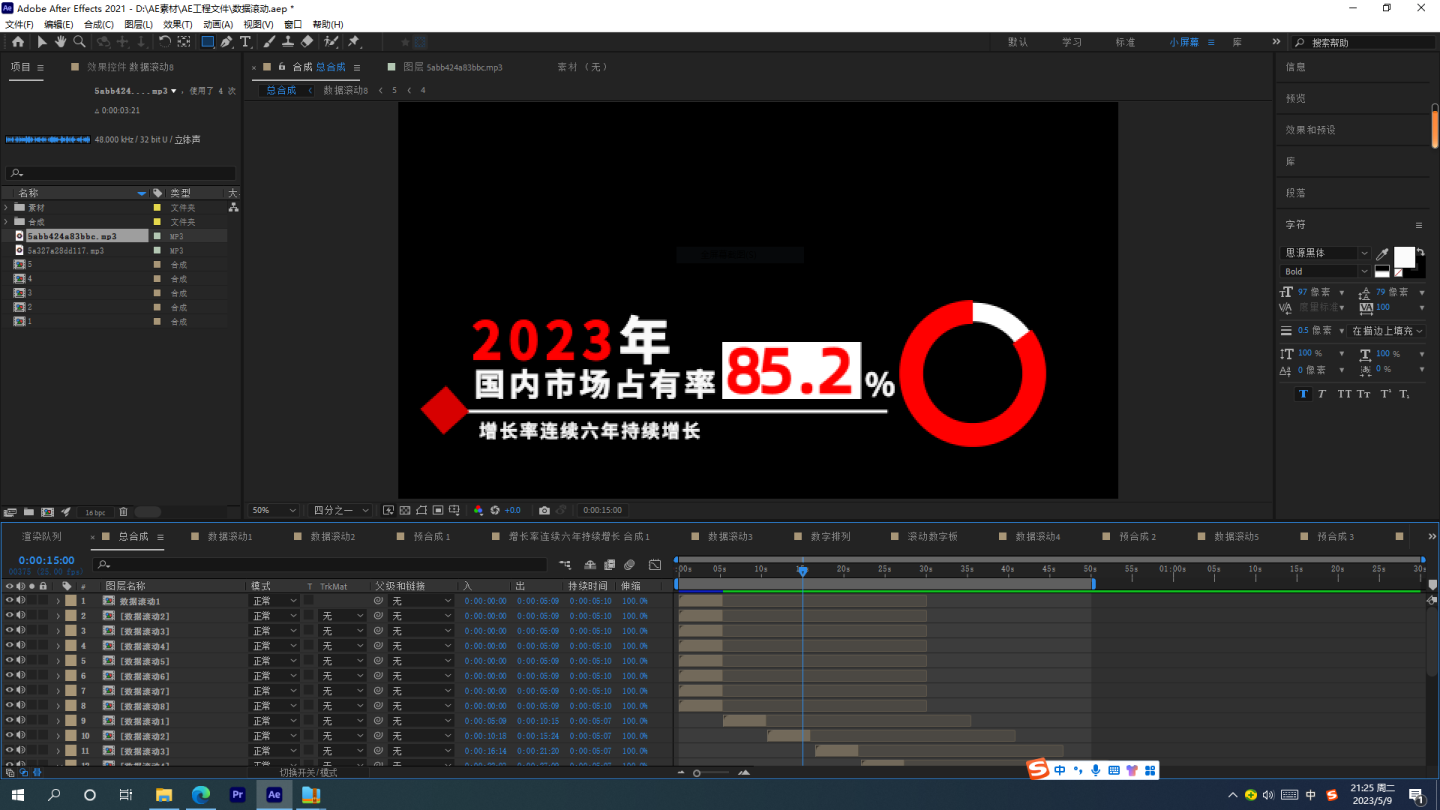Select the Hand tool
This screenshot has height=810, width=1440.
[60, 42]
